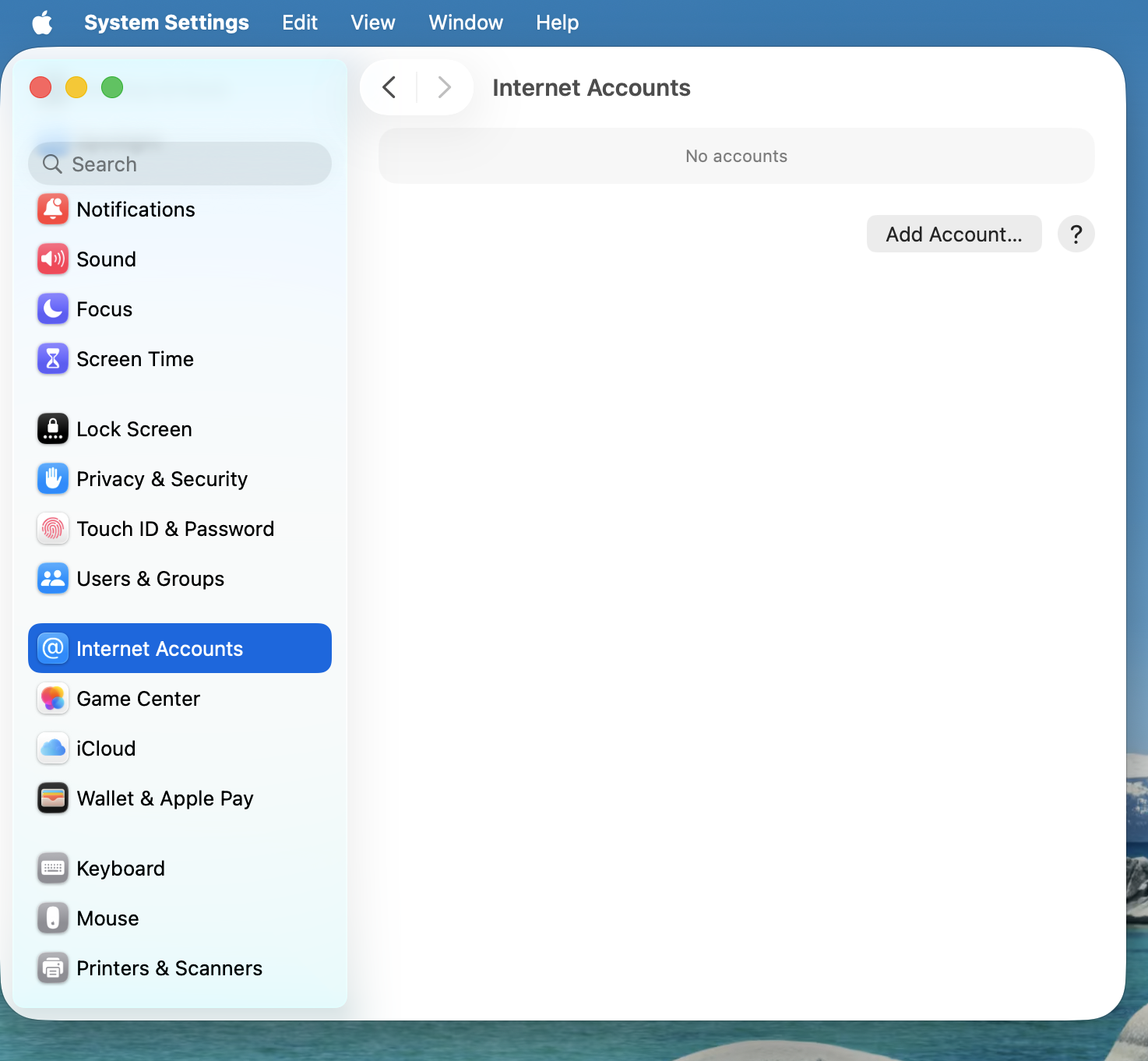
Task: Open Notifications settings via the bell icon
Action: coord(52,209)
